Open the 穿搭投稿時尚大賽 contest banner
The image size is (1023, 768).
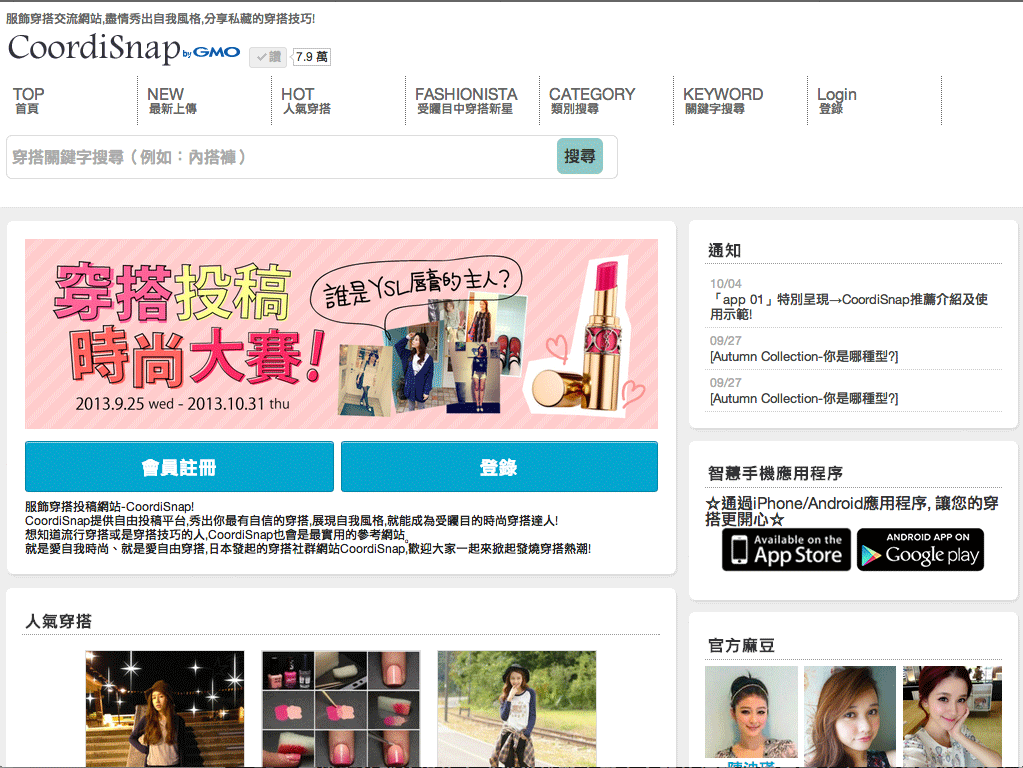[341, 333]
